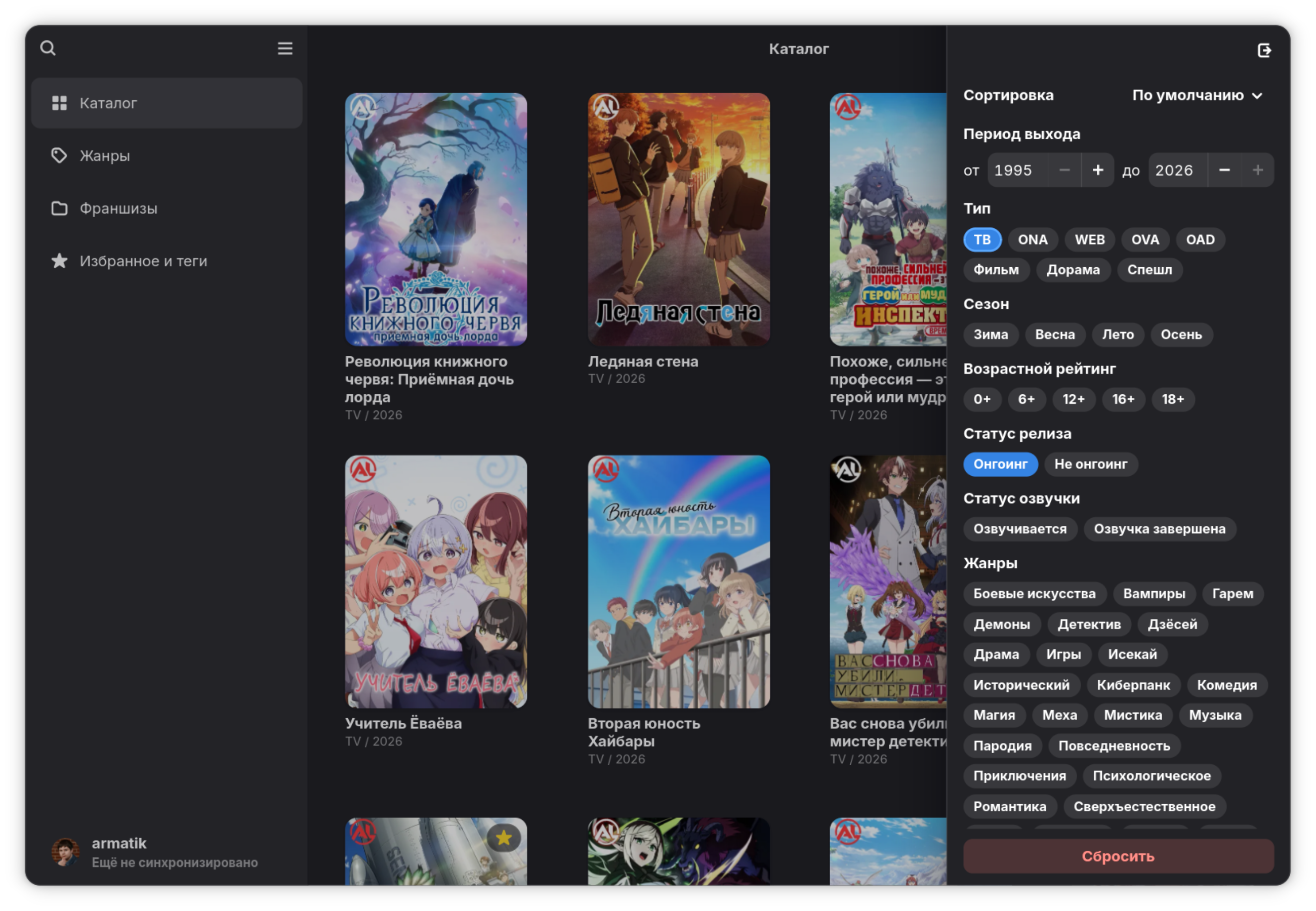Filter by Весна season
The height and width of the screenshot is (911, 1316).
(x=1055, y=335)
